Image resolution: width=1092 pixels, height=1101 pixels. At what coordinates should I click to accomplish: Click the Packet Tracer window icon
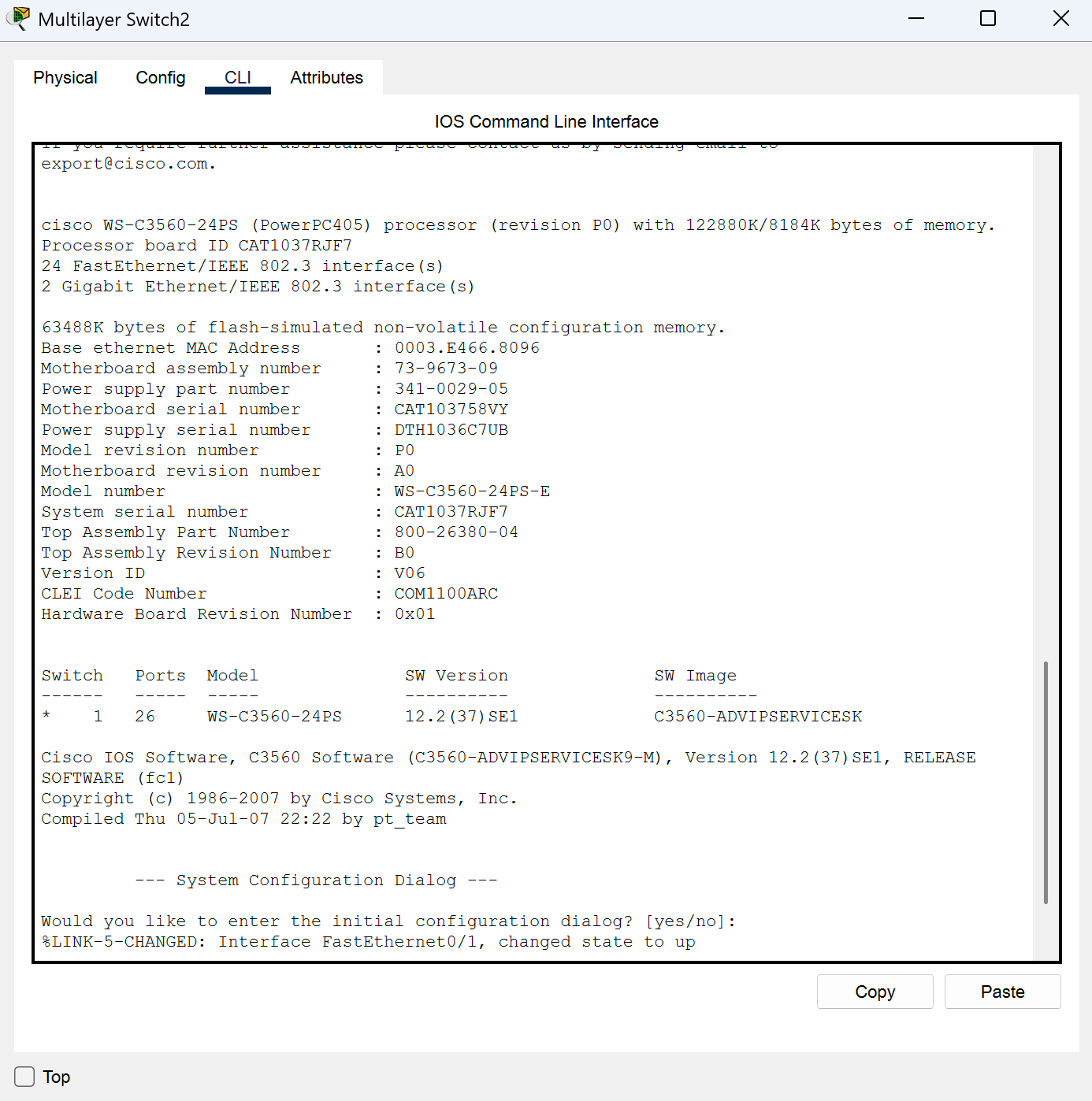[x=18, y=19]
